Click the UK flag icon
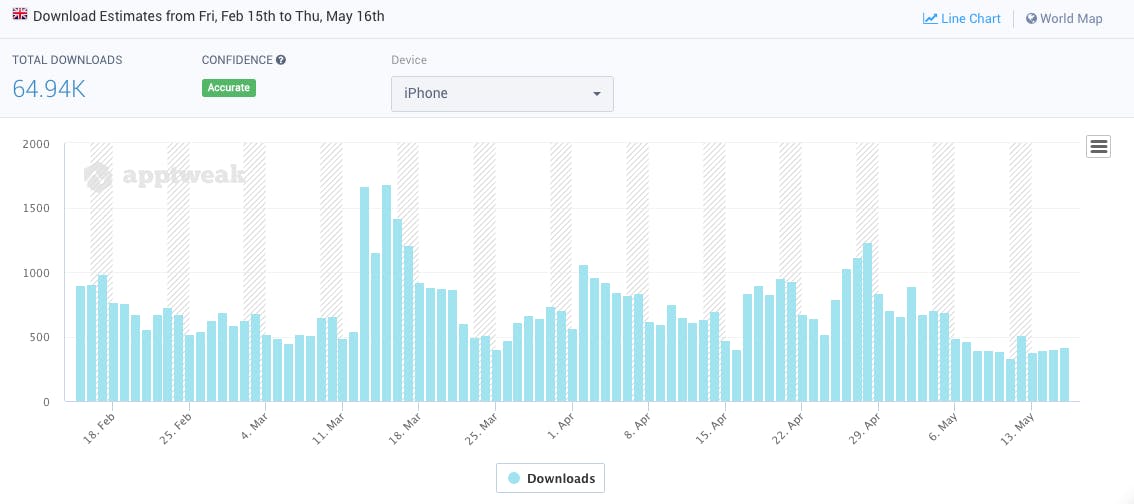The height and width of the screenshot is (504, 1134). pyautogui.click(x=19, y=15)
